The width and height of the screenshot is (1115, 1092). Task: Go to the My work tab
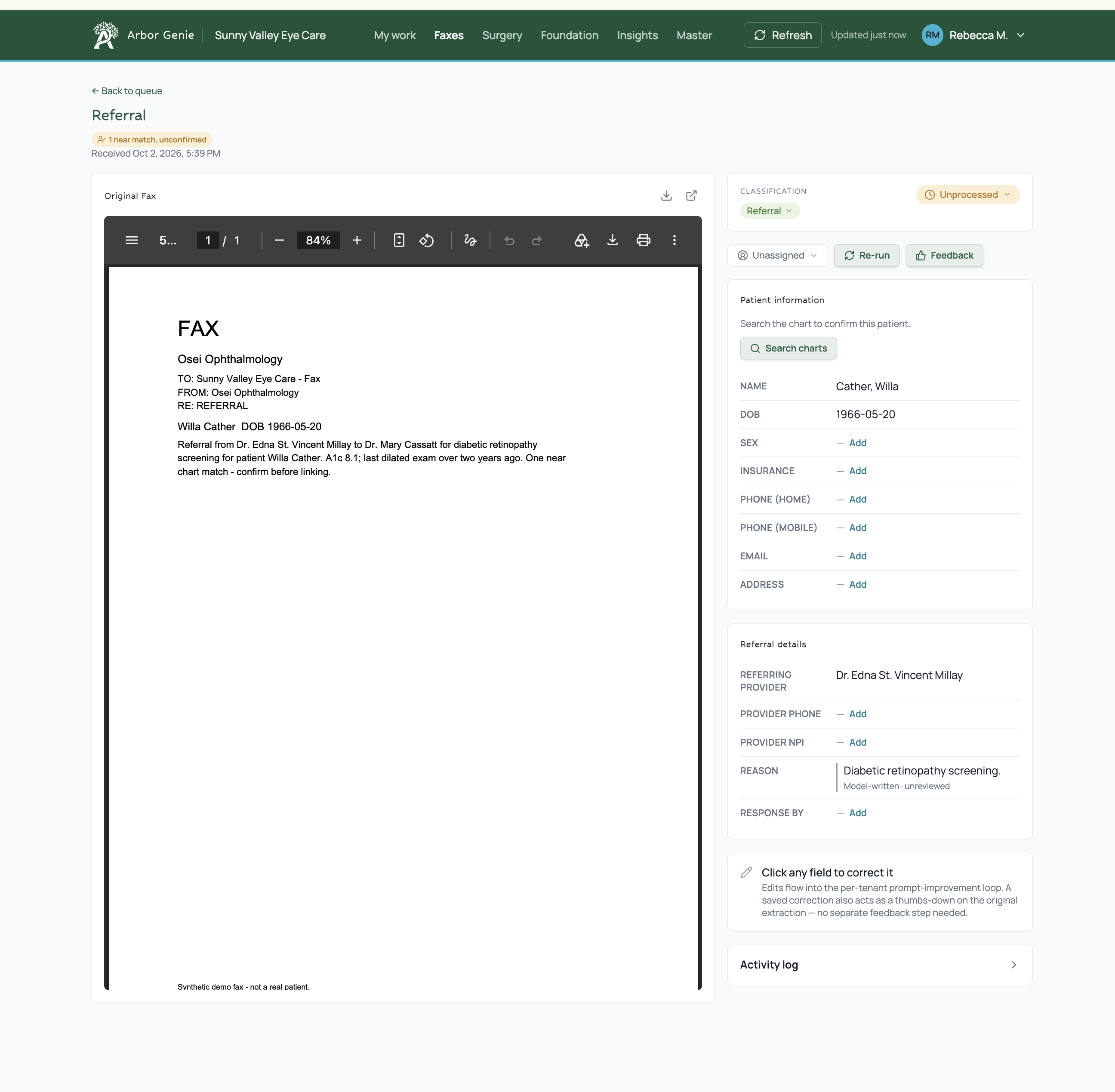click(395, 35)
